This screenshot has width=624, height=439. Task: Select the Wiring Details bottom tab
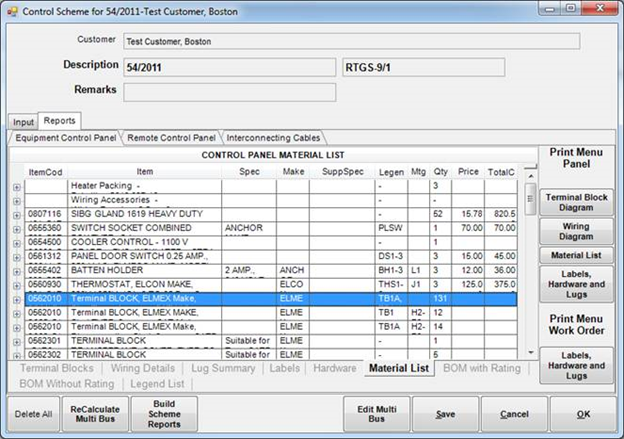(143, 369)
